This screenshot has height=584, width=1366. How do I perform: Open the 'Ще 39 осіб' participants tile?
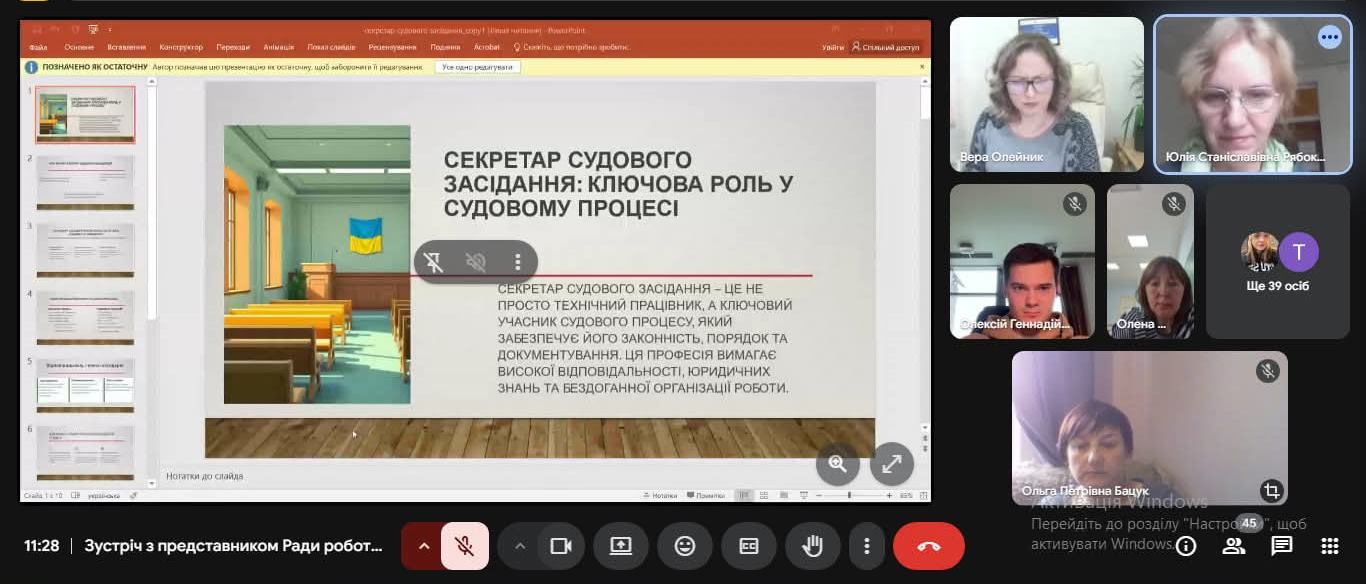point(1279,261)
